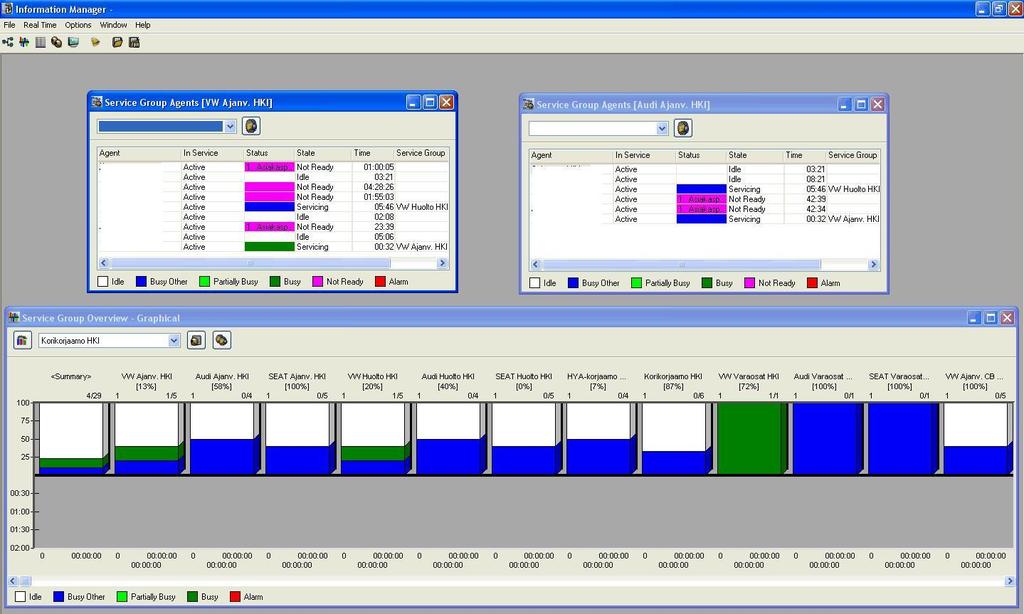
Task: Select Audi row with time 08:21
Action: pyautogui.click(x=705, y=179)
